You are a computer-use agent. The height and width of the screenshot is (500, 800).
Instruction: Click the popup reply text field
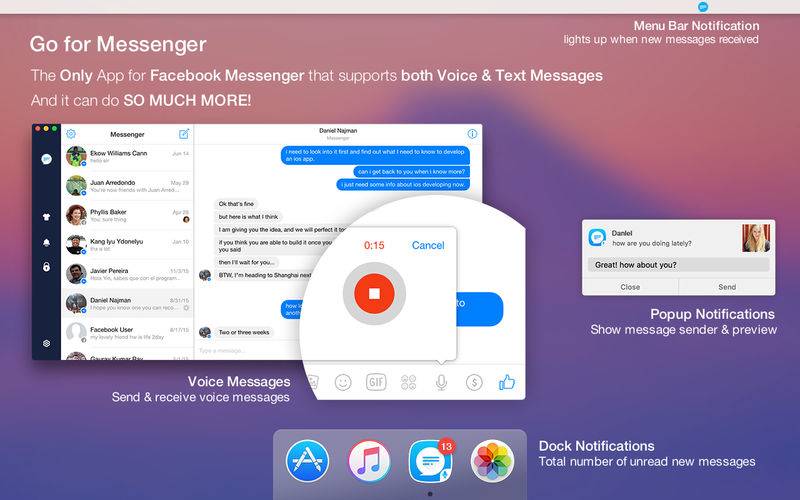(x=679, y=265)
